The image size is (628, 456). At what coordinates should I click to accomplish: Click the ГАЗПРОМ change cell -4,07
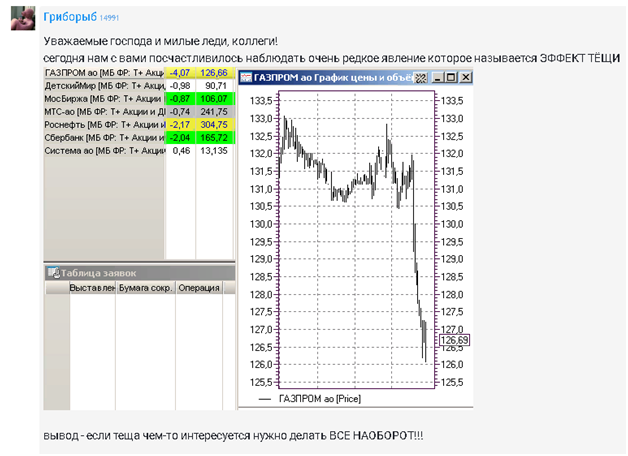[180, 73]
